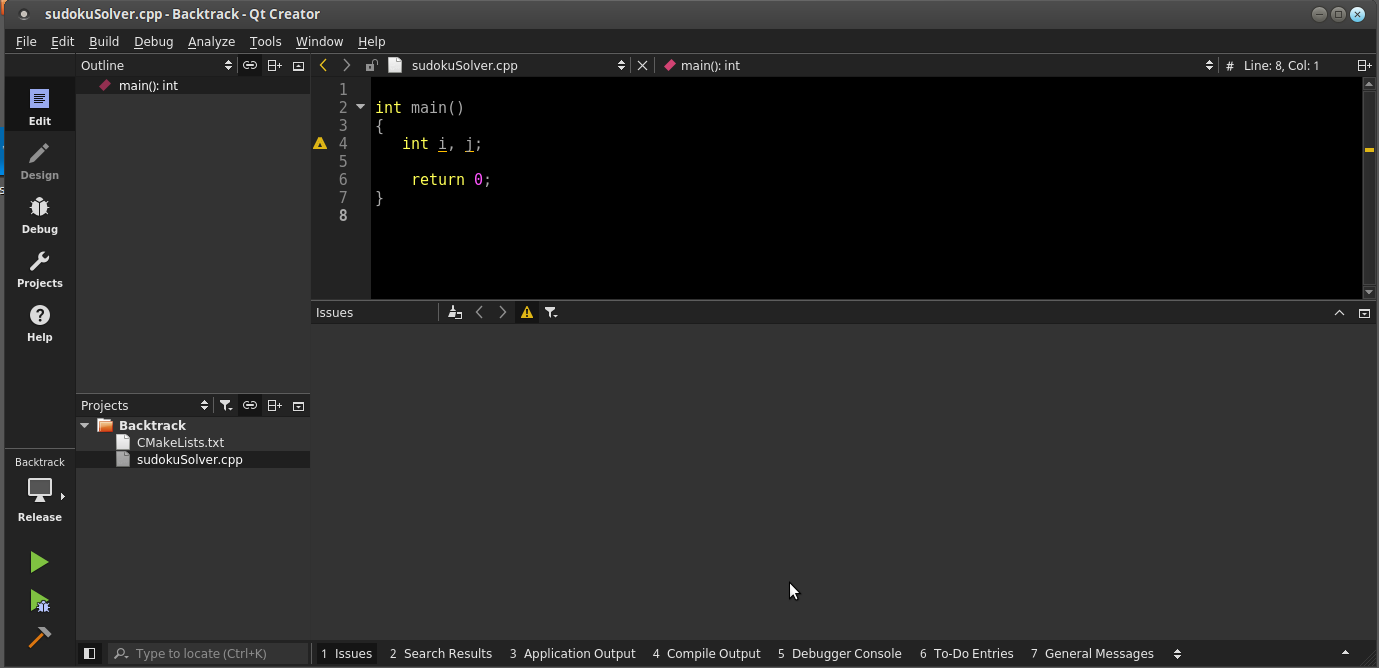Build the project with the hammer icon

pos(39,637)
